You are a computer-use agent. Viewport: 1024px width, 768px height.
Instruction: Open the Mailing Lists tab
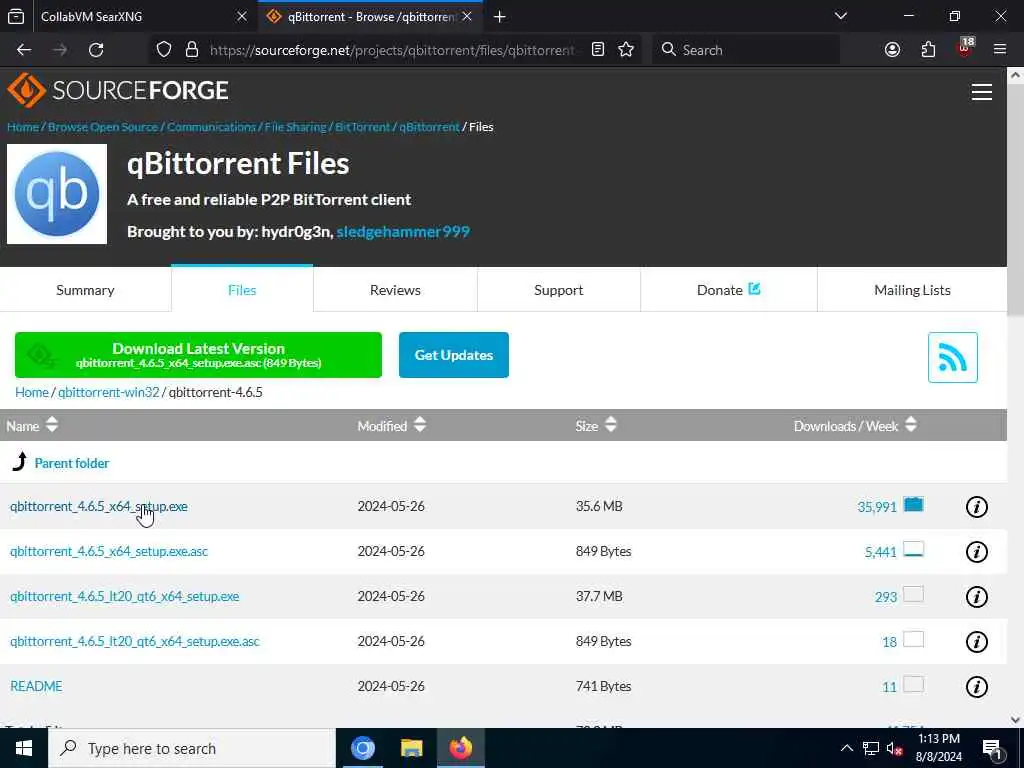pyautogui.click(x=912, y=290)
